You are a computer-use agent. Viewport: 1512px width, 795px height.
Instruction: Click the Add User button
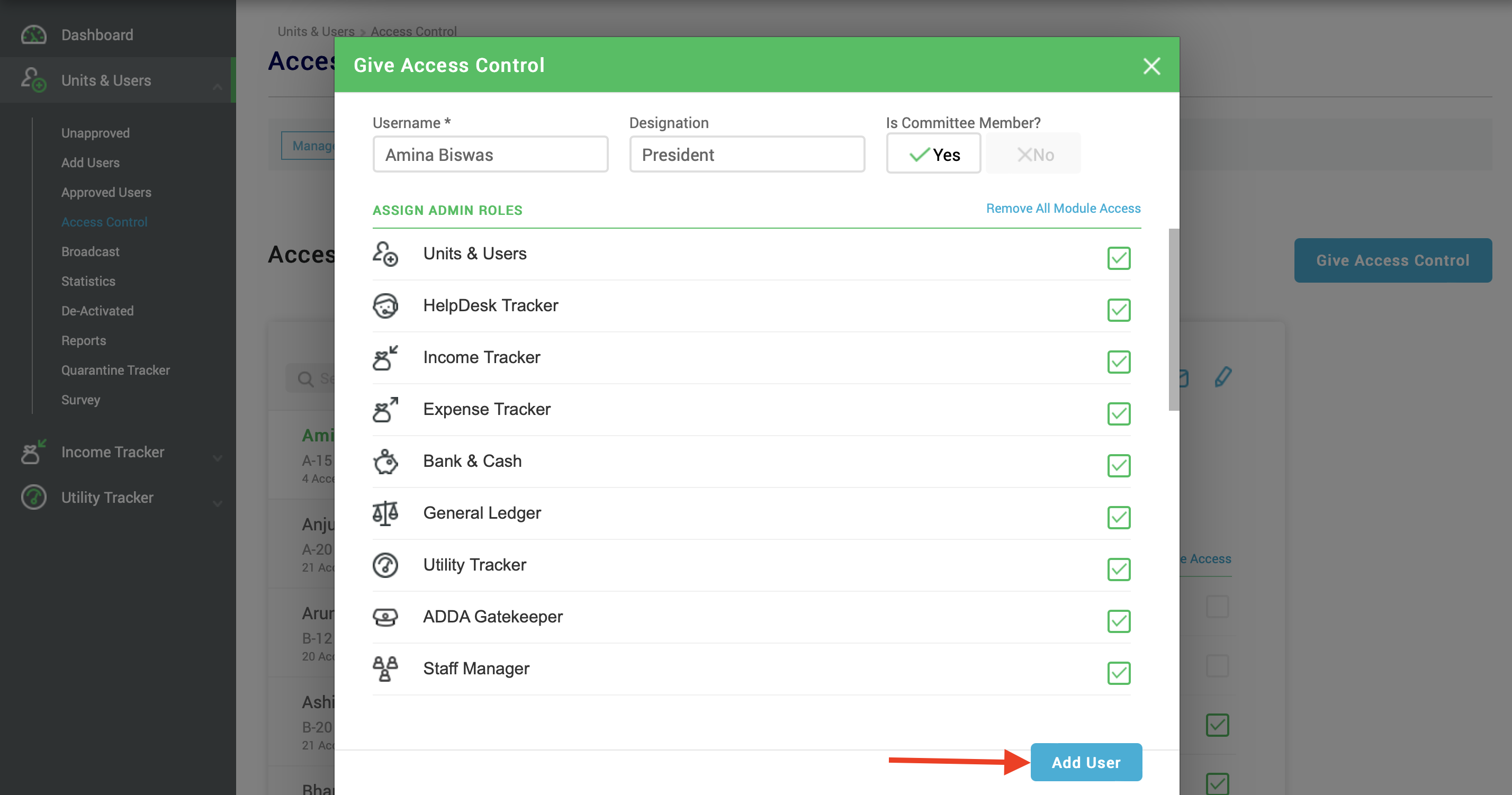click(x=1086, y=762)
